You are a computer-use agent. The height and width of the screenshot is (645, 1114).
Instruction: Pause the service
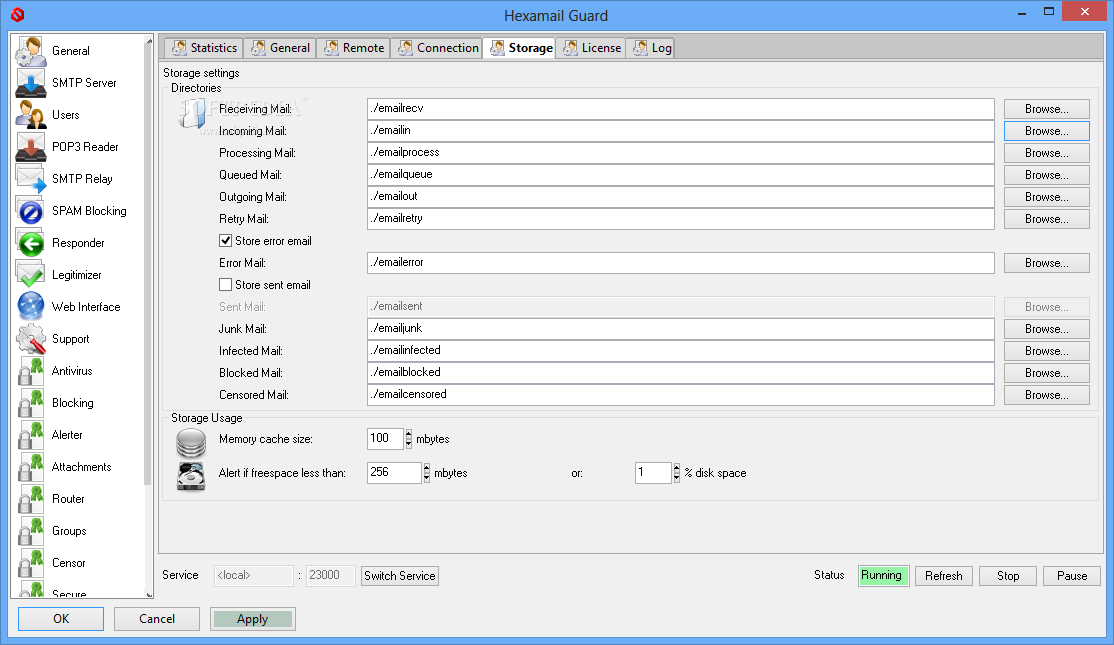1071,575
